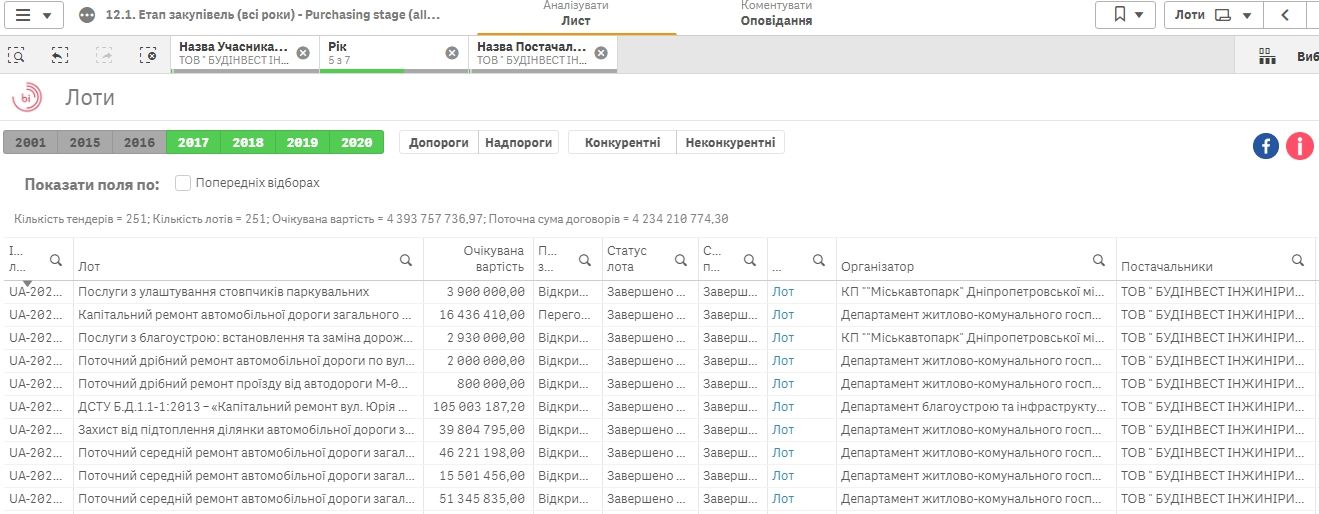This screenshot has width=1319, height=514.
Task: Open the Назва Учасника selection chip
Action: (234, 54)
